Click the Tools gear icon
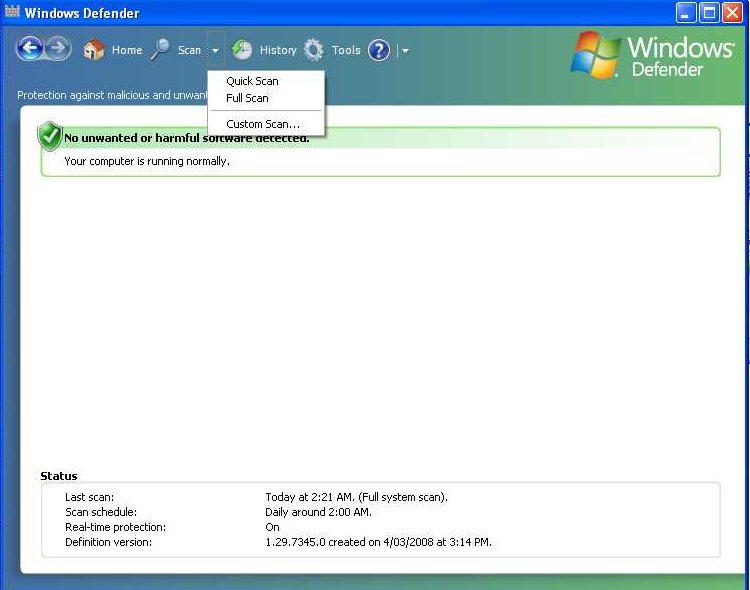 tap(314, 50)
